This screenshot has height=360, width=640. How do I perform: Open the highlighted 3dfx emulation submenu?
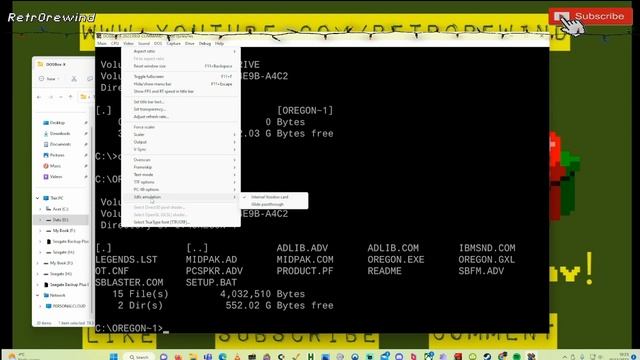coord(181,197)
